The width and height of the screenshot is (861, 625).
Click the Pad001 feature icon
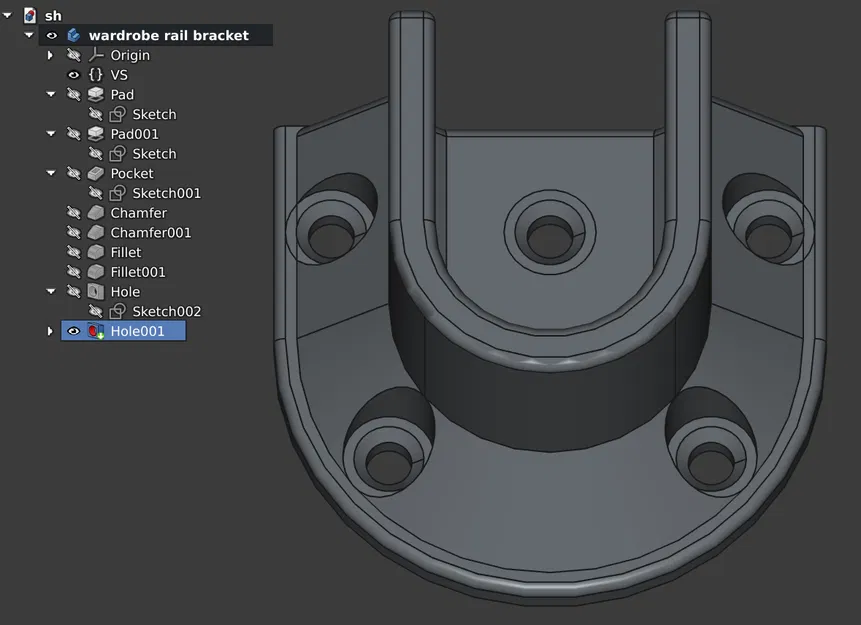pos(96,134)
